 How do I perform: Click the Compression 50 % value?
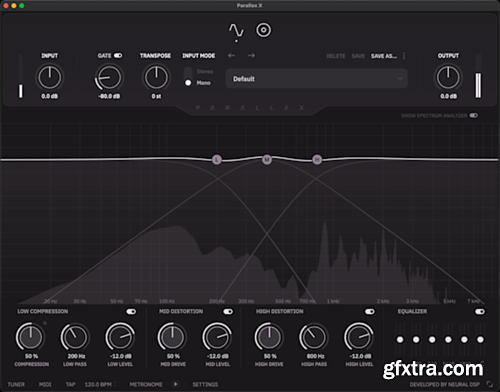click(32, 356)
